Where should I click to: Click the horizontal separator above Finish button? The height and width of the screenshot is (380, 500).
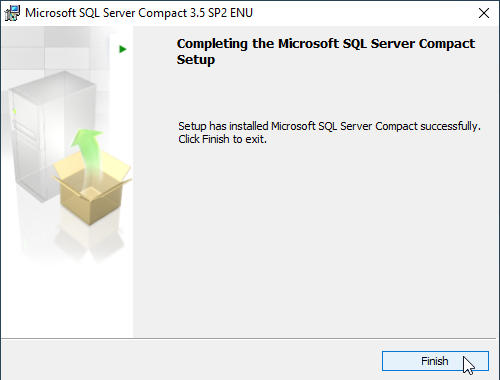[248, 339]
